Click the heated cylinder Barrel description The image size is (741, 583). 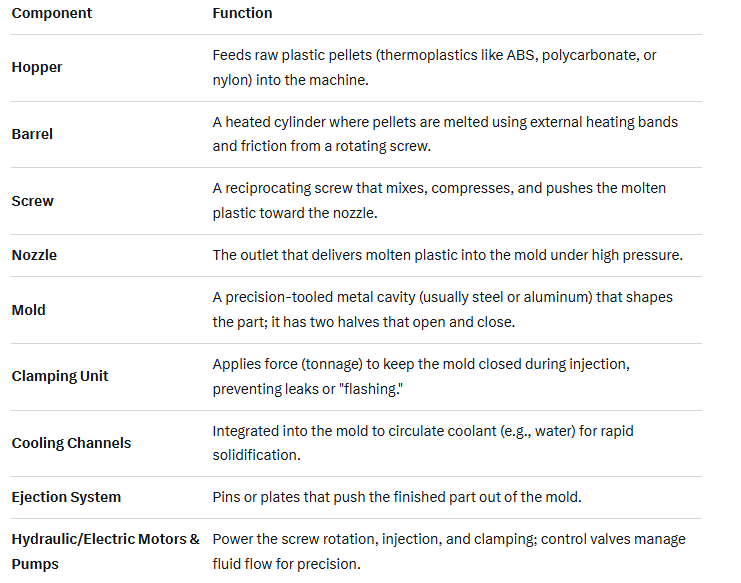coord(445,133)
